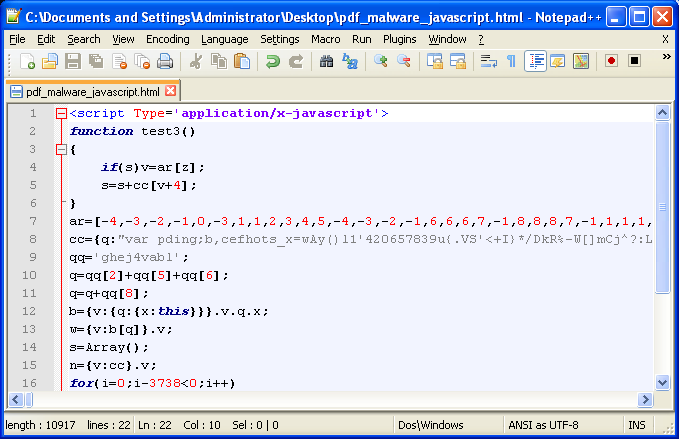The image size is (679, 439).
Task: Toggle show all characters pilcrow button
Action: [511, 62]
